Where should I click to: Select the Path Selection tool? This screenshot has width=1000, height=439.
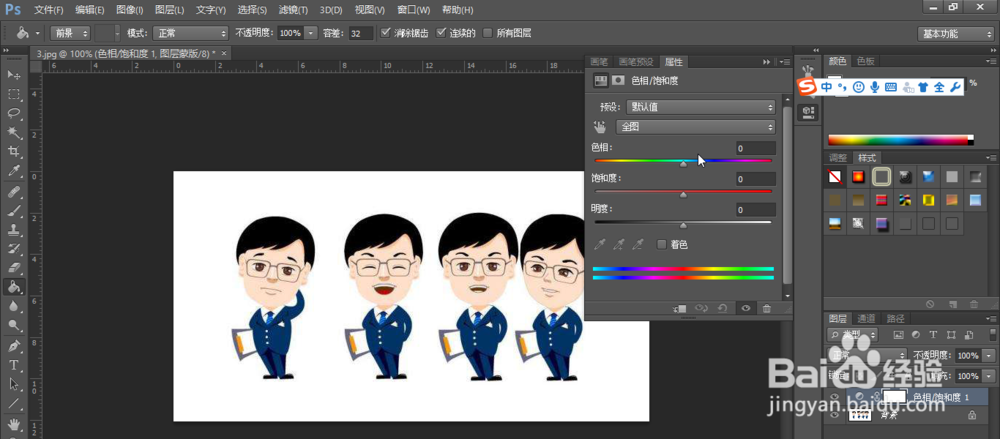pos(14,385)
